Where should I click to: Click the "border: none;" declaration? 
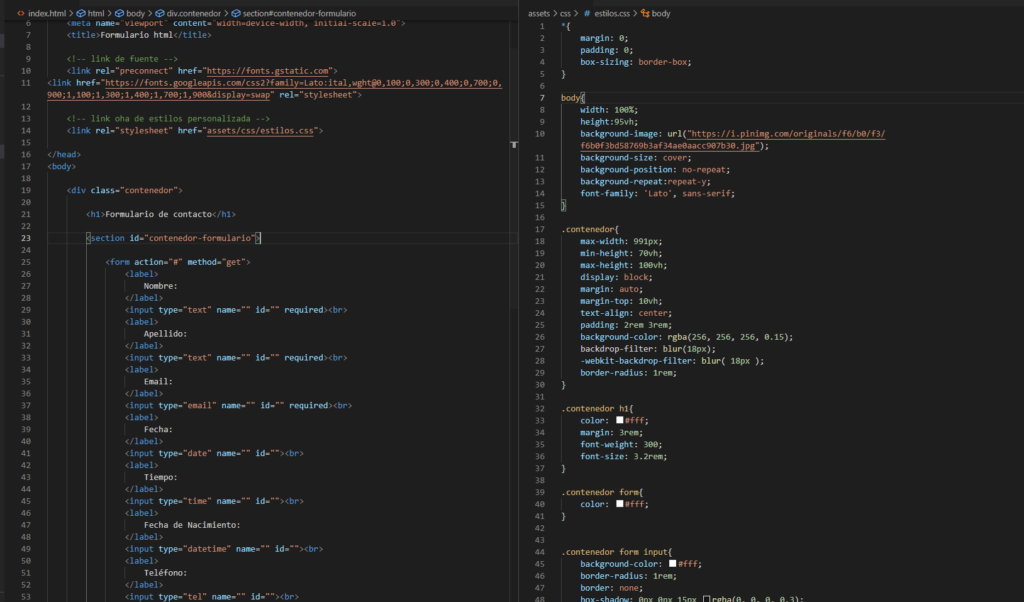(611, 588)
